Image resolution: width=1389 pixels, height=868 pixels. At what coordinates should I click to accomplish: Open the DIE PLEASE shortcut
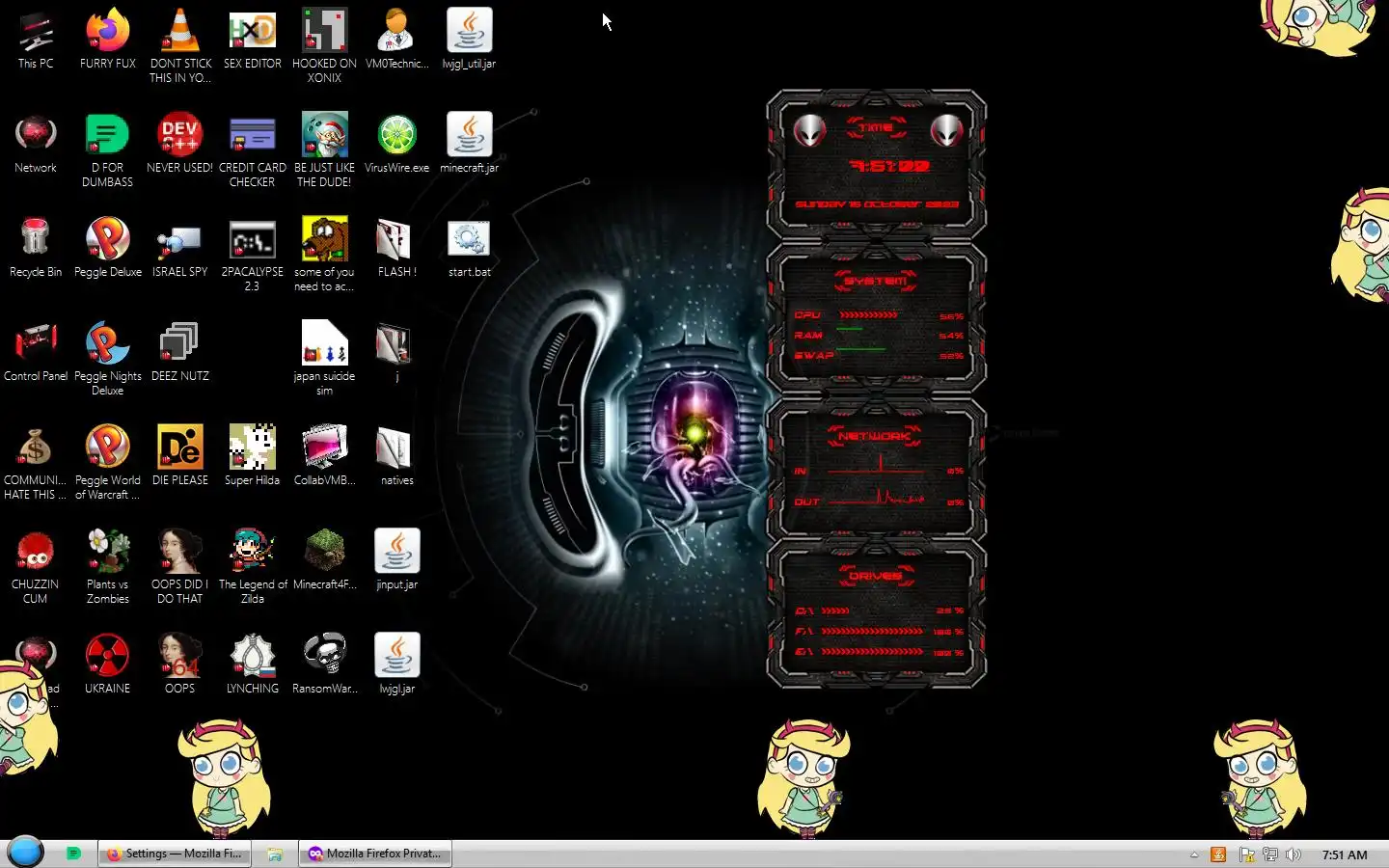click(x=180, y=455)
